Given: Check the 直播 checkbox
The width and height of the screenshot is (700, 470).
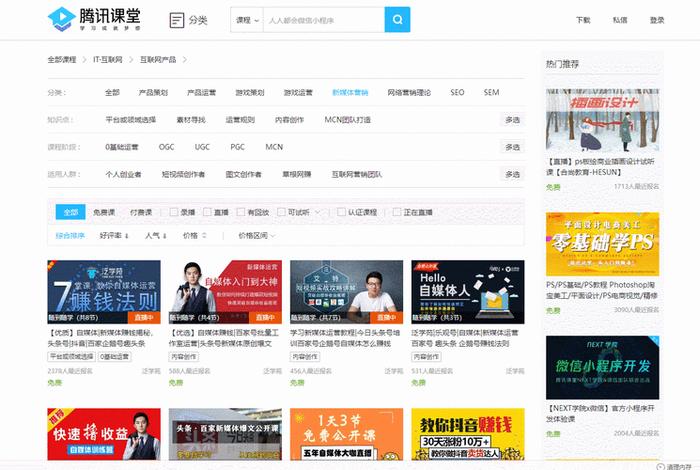Looking at the screenshot, I should tap(207, 212).
